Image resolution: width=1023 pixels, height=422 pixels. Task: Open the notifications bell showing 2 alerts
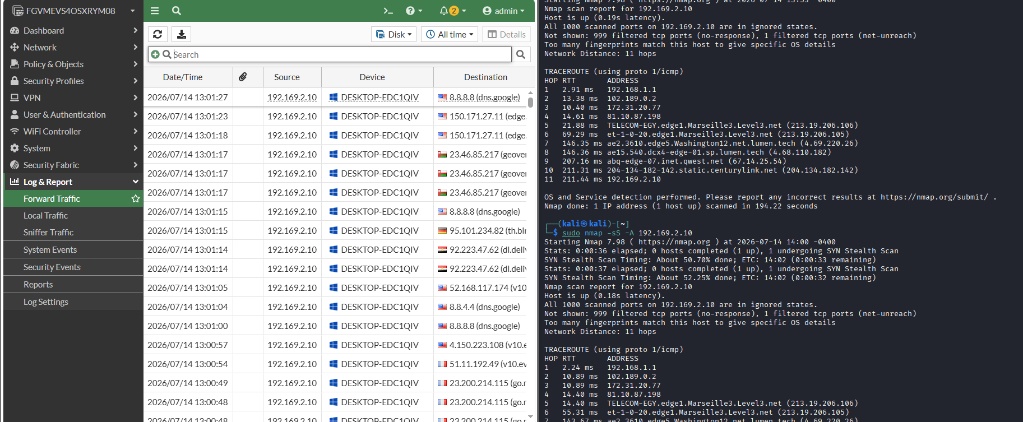[x=452, y=11]
